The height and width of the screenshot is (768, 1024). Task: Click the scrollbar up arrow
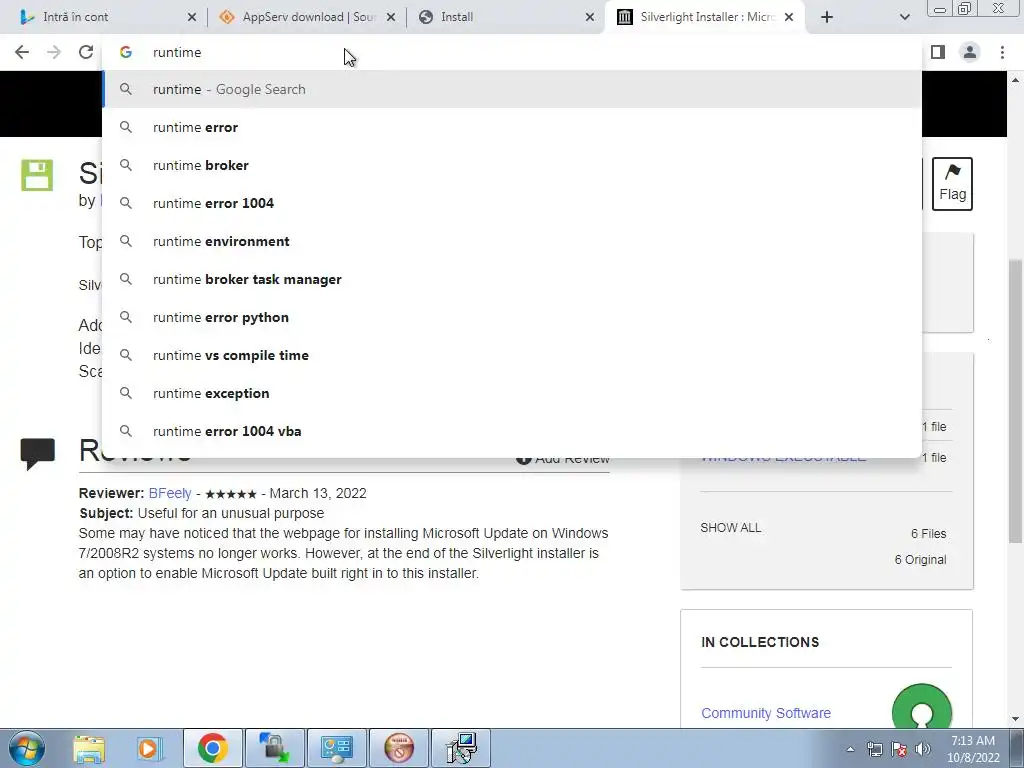(x=1015, y=80)
